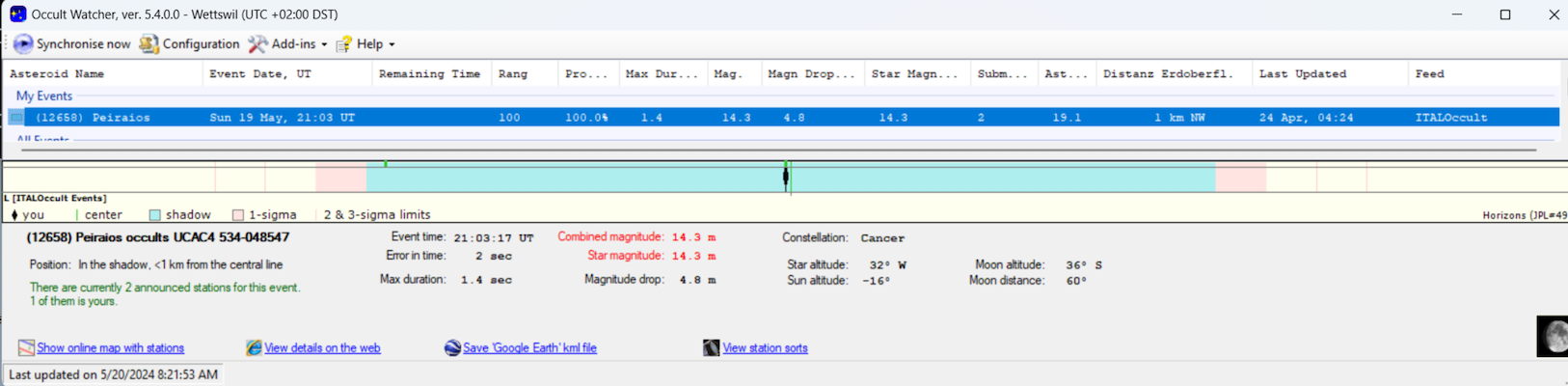The width and height of the screenshot is (1568, 386).
Task: Click your station marker on shadow path
Action: tap(786, 177)
